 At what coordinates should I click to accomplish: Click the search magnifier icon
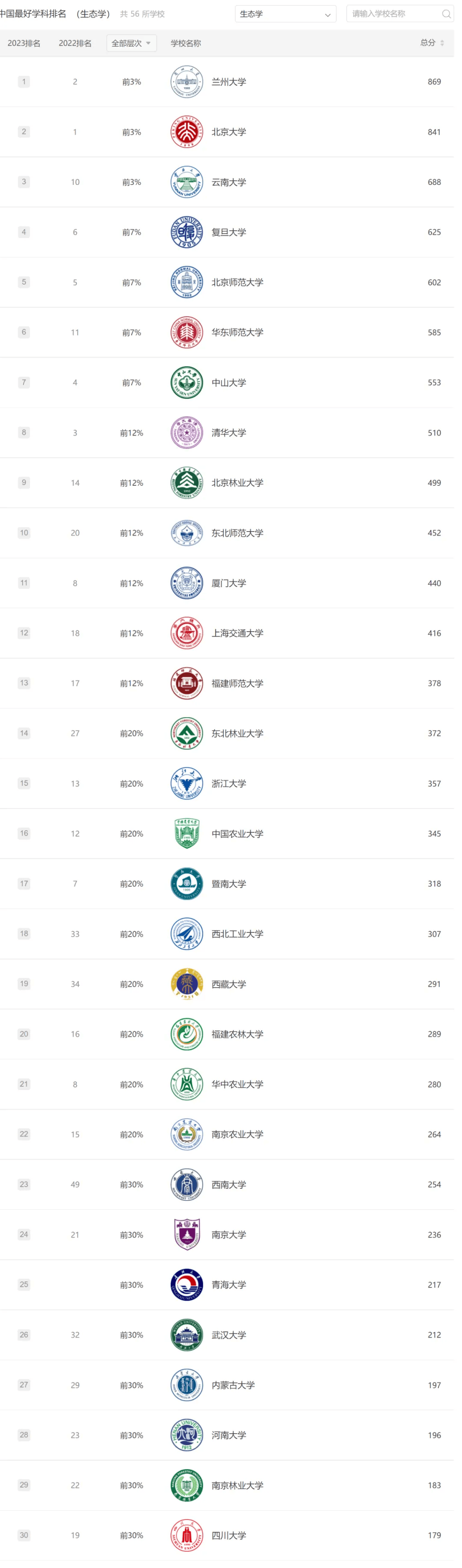point(446,14)
